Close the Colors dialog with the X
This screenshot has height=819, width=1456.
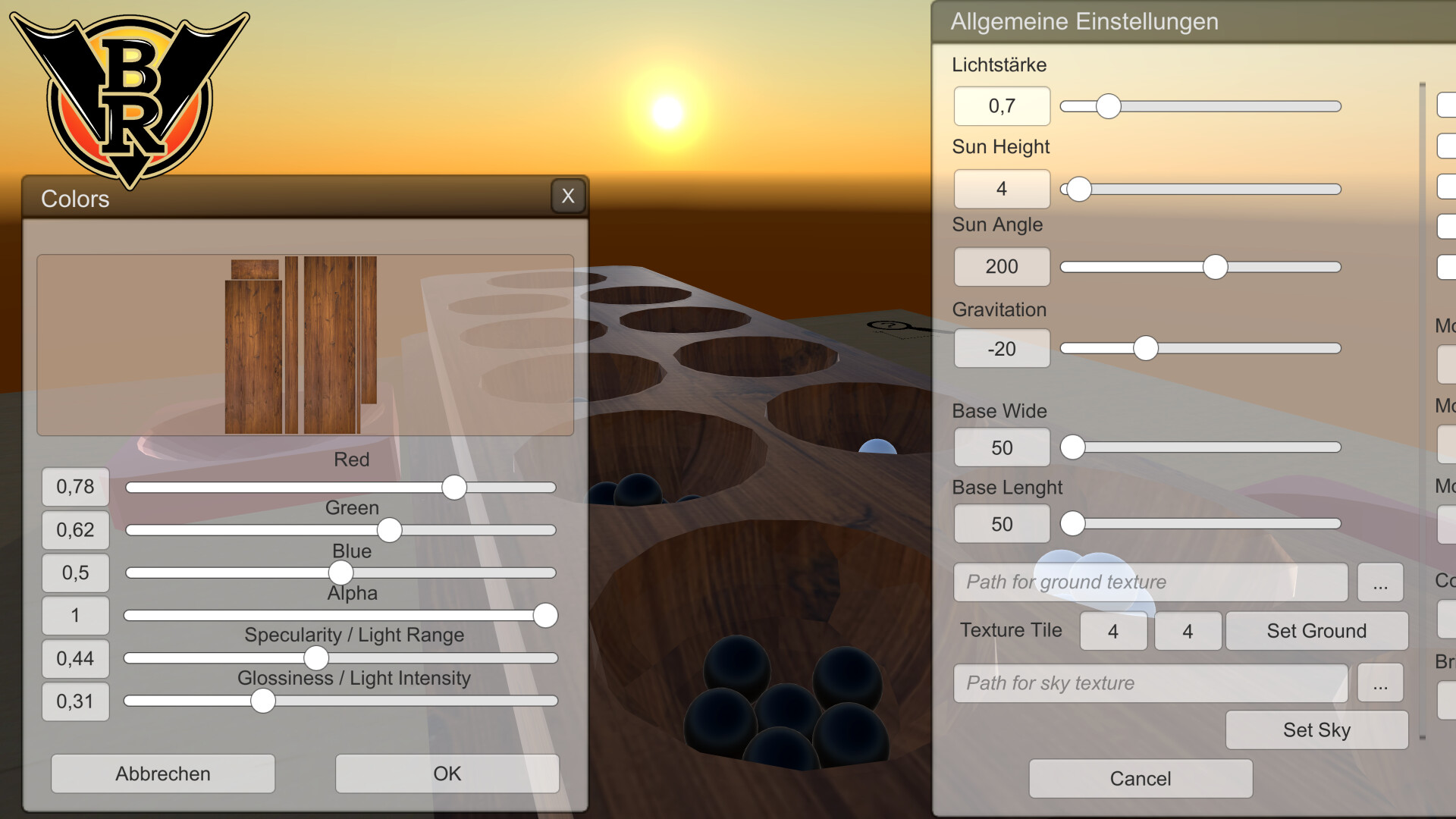coord(568,196)
